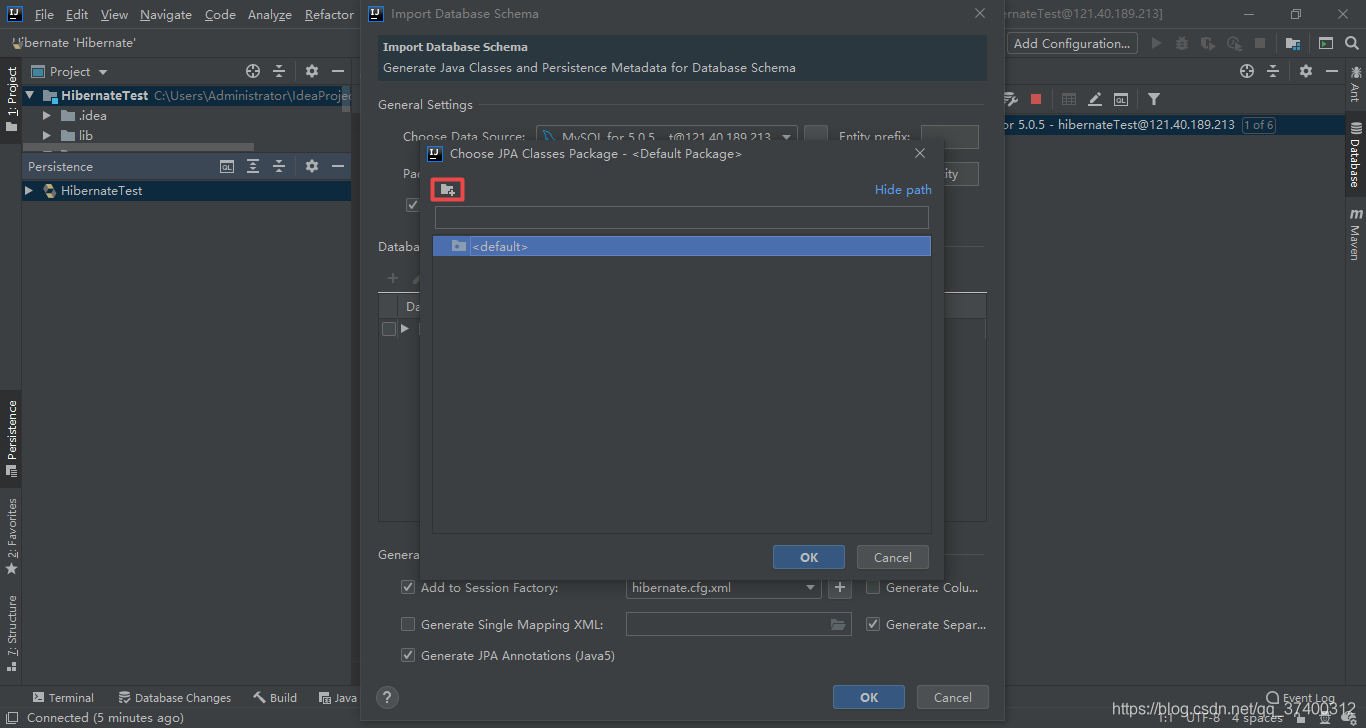Click OK in Choose JPA Classes Package dialog
The width and height of the screenshot is (1366, 728).
point(809,557)
